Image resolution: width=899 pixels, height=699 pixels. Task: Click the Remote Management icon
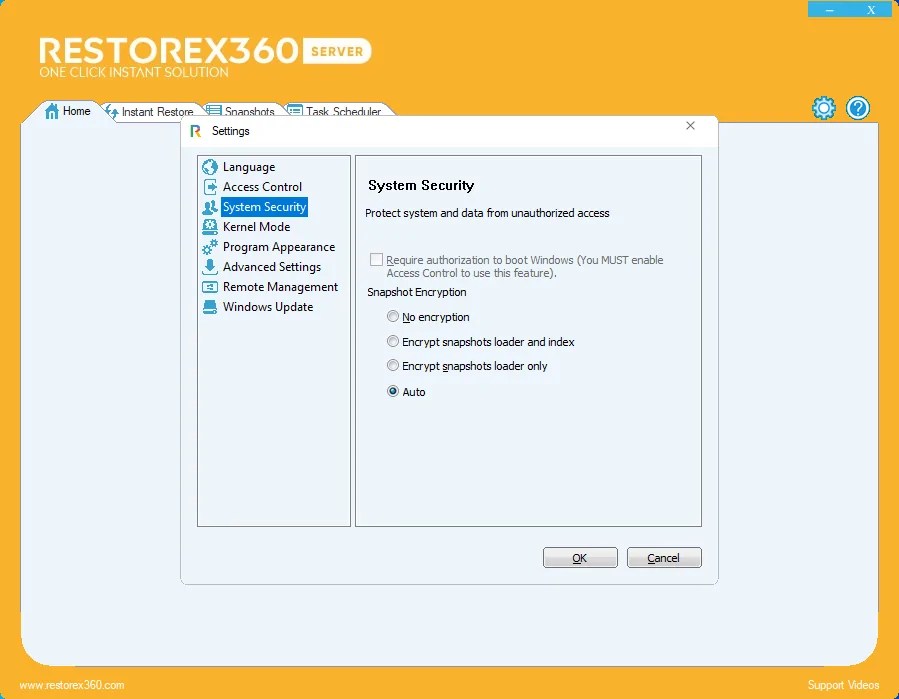(210, 287)
